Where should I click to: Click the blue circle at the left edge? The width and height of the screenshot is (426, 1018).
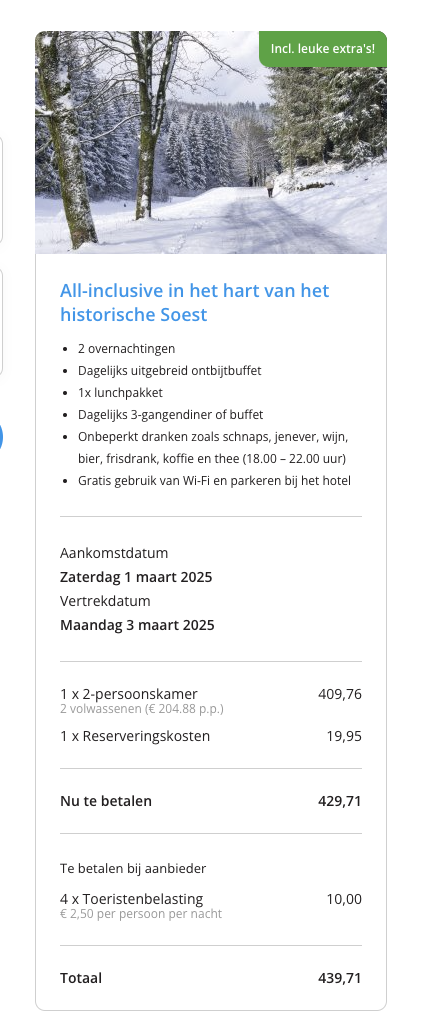[x=1, y=437]
